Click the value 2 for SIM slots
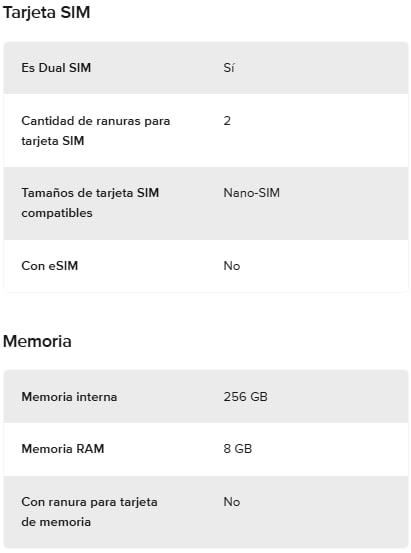 point(227,121)
